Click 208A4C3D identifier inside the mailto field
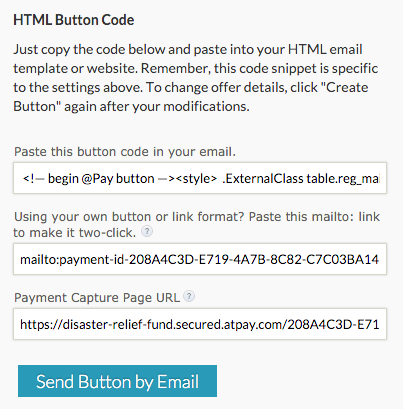403x409 pixels. click(161, 259)
